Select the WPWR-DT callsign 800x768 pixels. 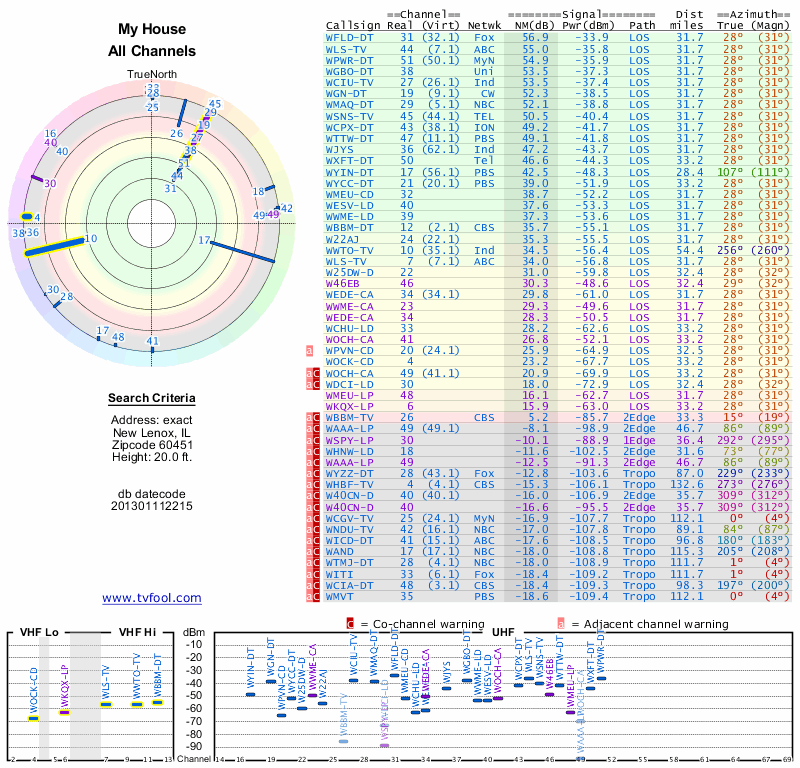[x=349, y=60]
